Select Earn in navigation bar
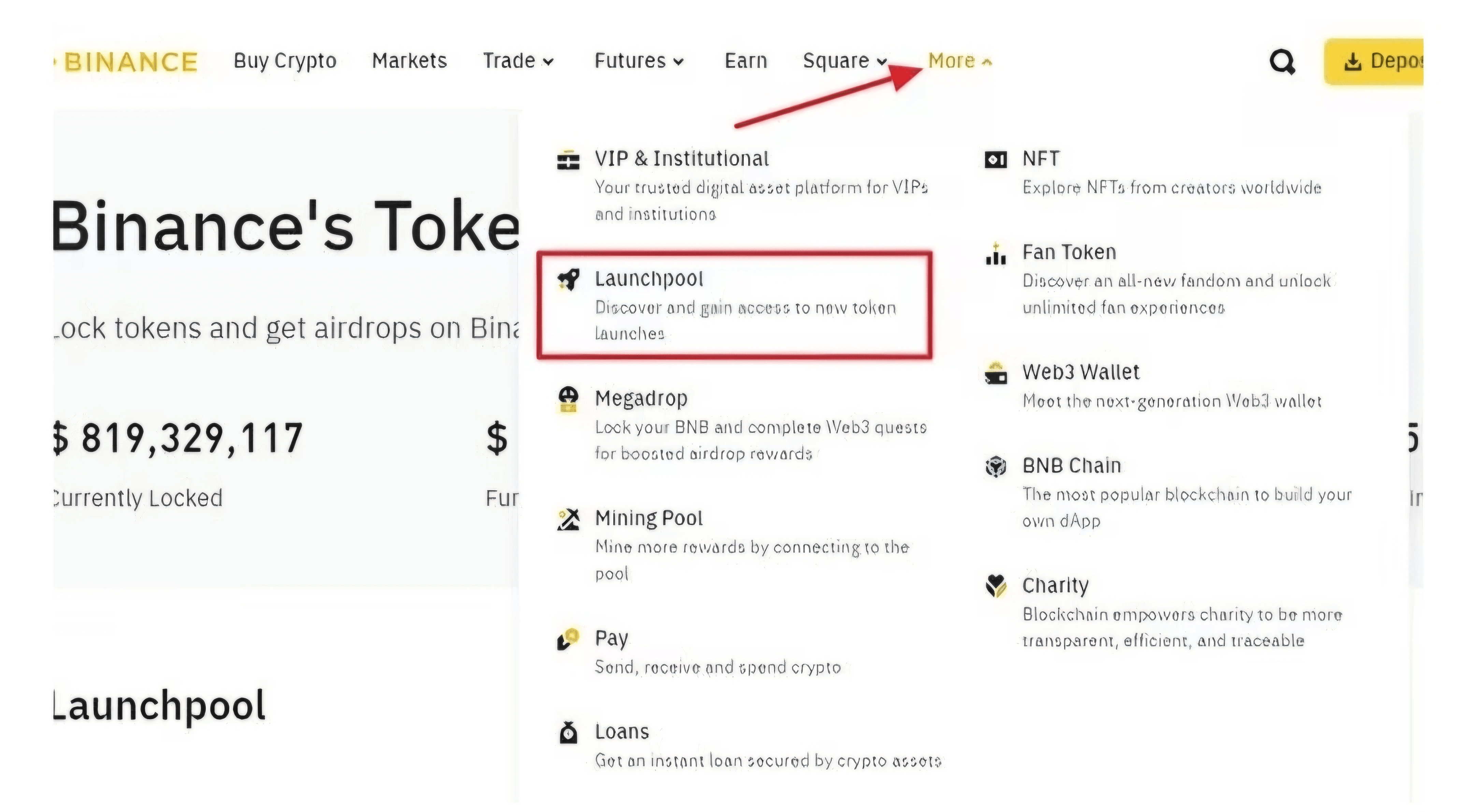Screen dimensions: 1474x812 tap(746, 61)
